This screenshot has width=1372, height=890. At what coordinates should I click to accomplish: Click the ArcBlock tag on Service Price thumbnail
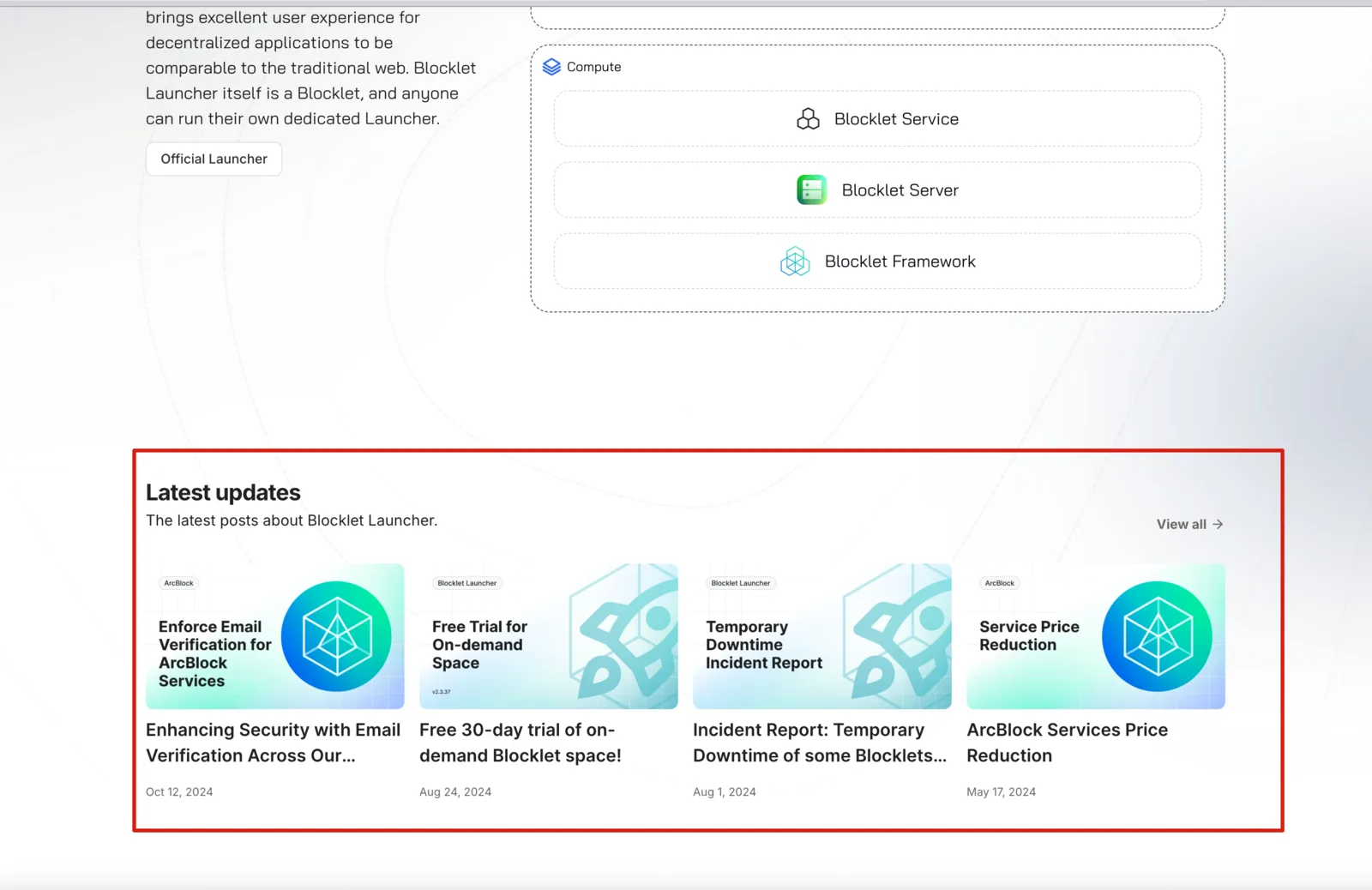pyautogui.click(x=1000, y=583)
